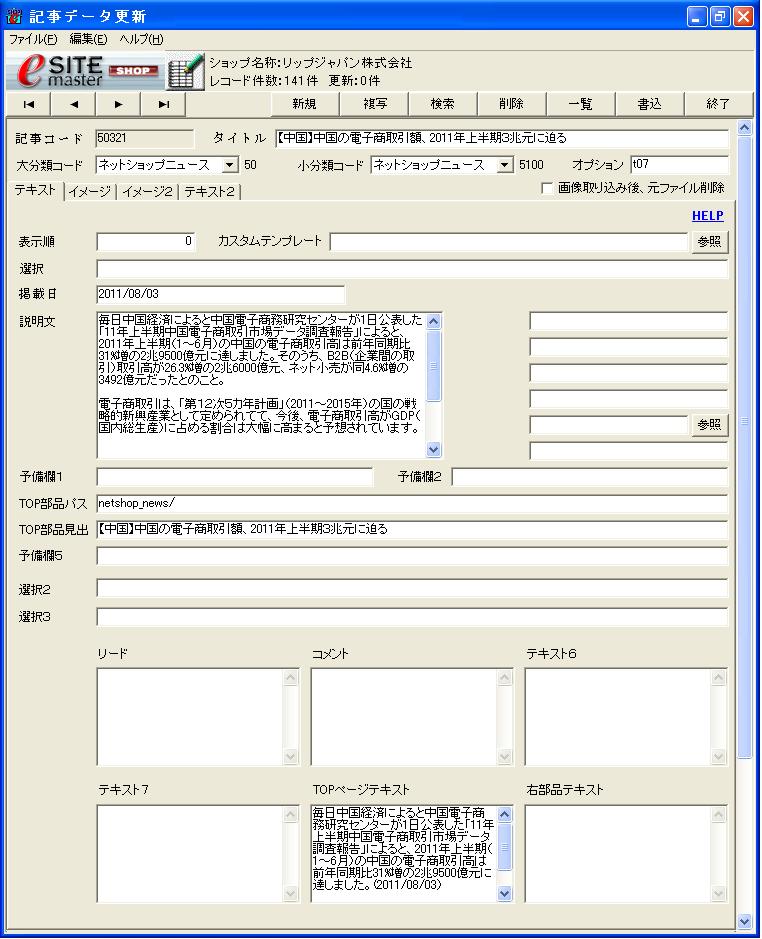
Task: Switch to the テキスト tab
Action: click(x=35, y=190)
